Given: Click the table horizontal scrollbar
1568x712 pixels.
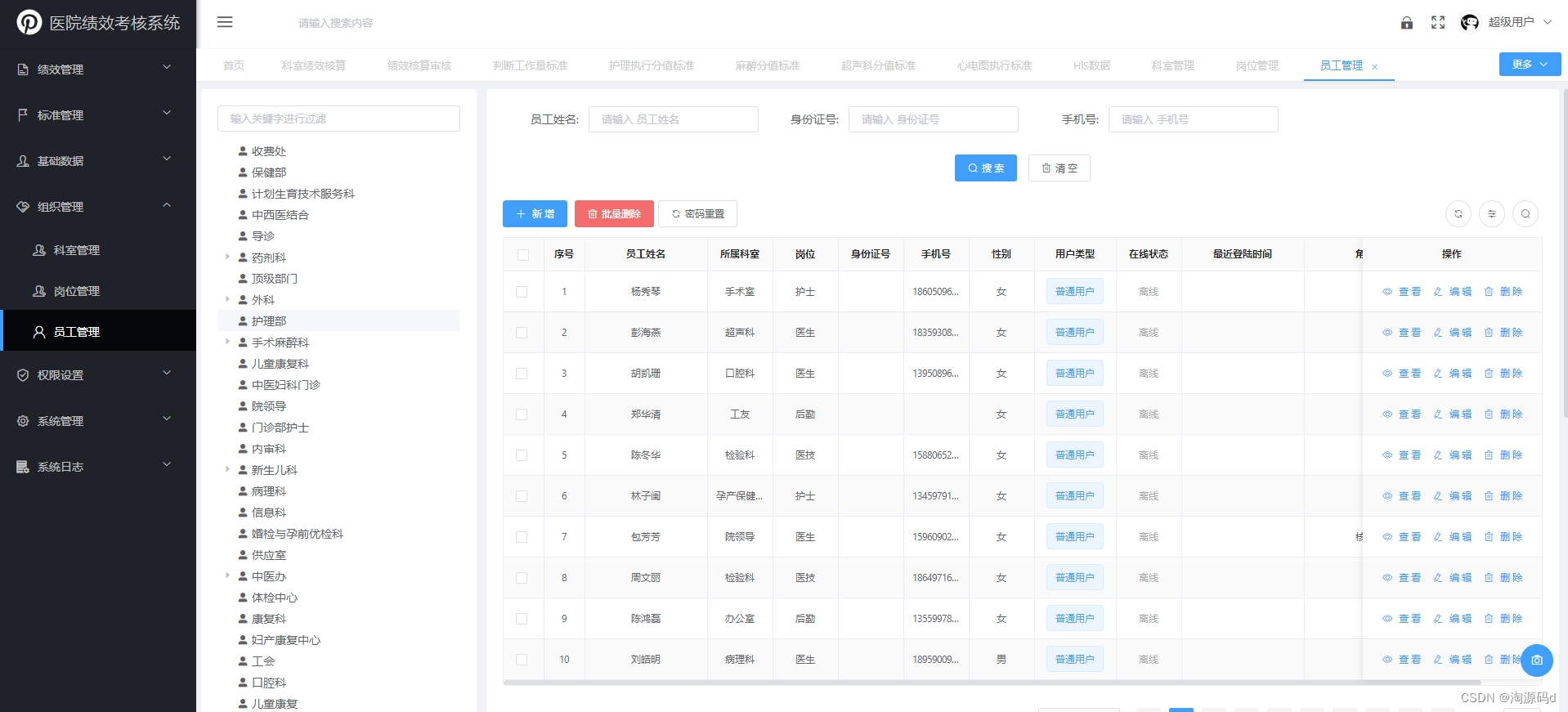Looking at the screenshot, I should [992, 682].
